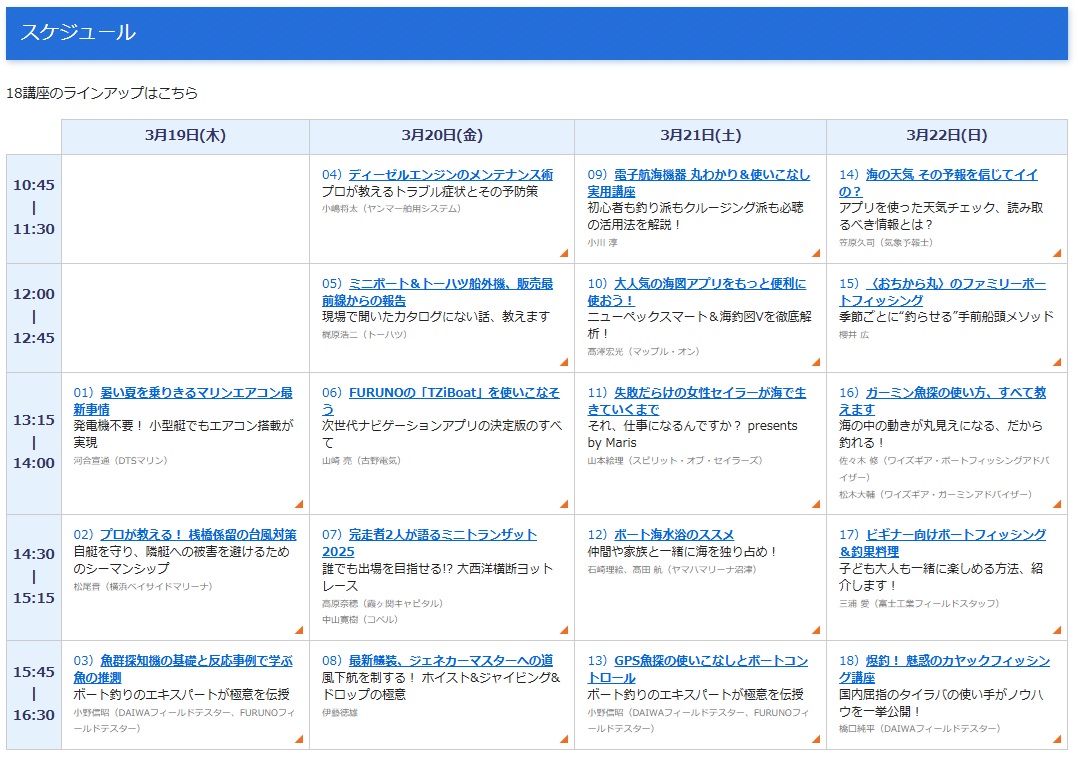Select the ボート海水浴のススメ lecture link
Image resolution: width=1078 pixels, height=758 pixels.
(x=674, y=535)
